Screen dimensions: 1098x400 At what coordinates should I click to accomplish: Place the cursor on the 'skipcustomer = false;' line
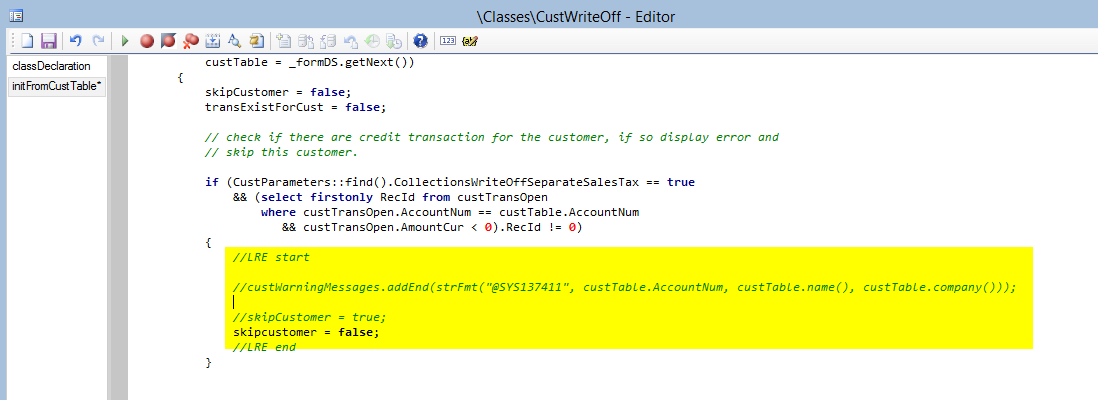[306, 332]
